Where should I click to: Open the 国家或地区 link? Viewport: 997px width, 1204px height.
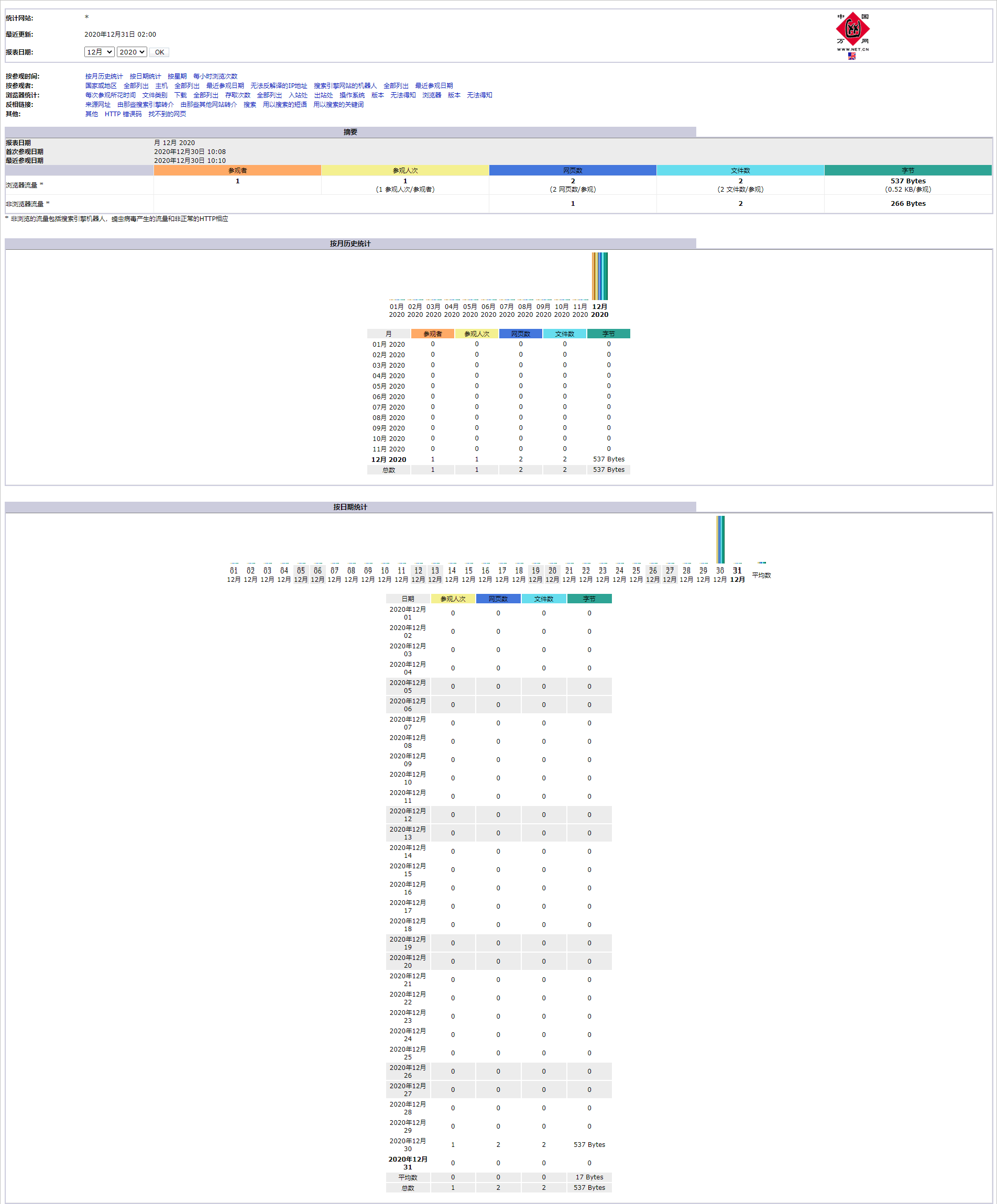101,86
